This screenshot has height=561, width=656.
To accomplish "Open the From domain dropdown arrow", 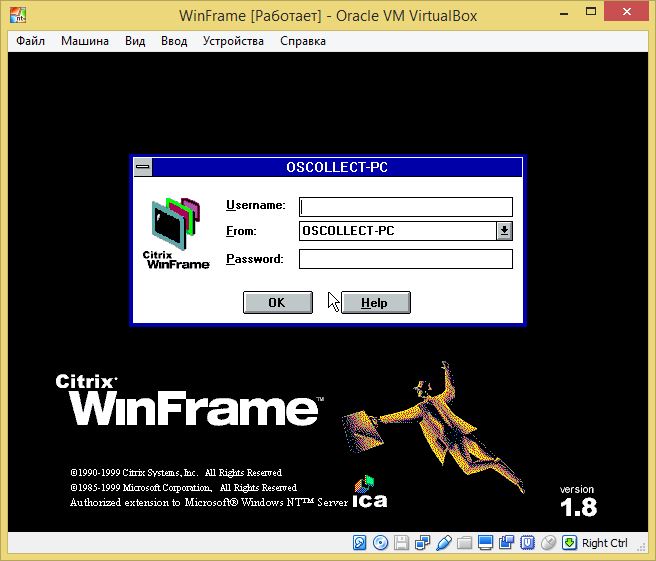I will point(504,231).
